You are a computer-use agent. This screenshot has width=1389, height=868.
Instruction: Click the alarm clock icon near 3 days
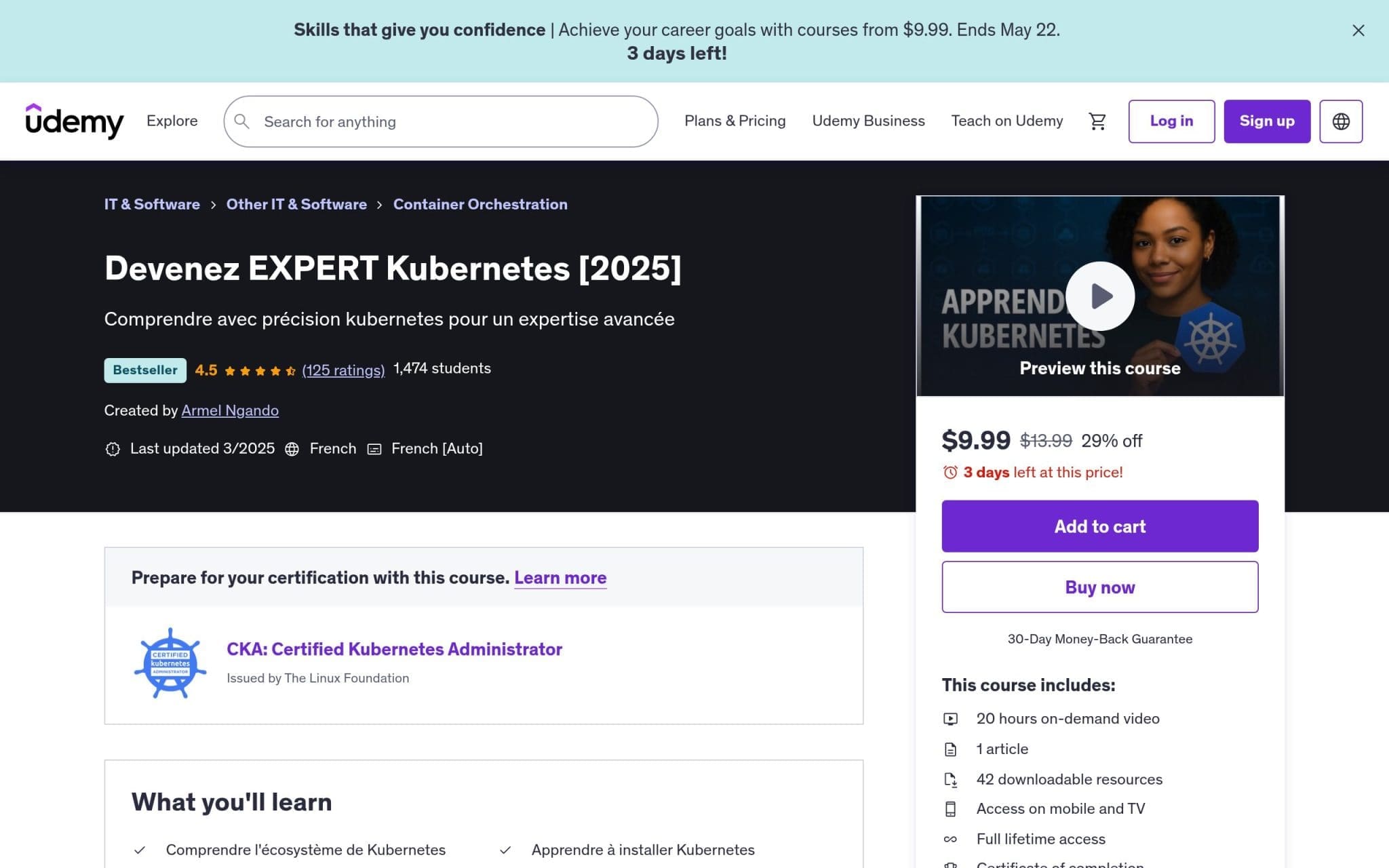[950, 472]
